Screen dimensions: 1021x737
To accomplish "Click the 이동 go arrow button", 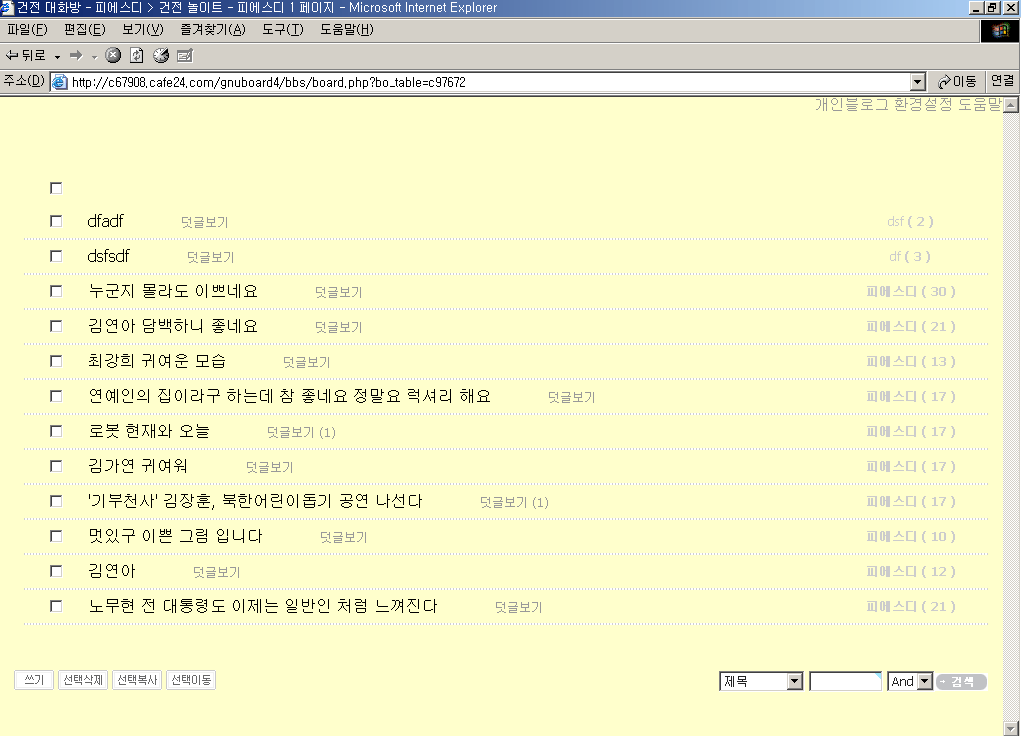I will click(957, 82).
